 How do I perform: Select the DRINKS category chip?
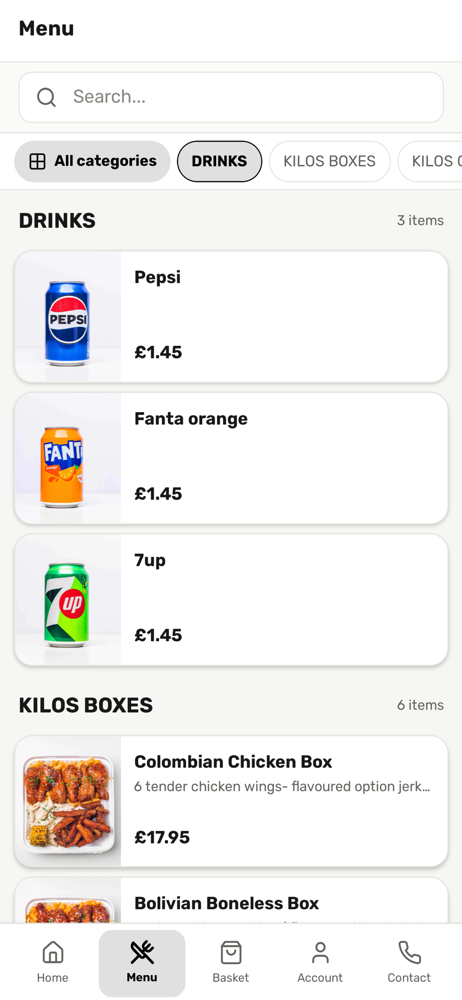pos(220,161)
